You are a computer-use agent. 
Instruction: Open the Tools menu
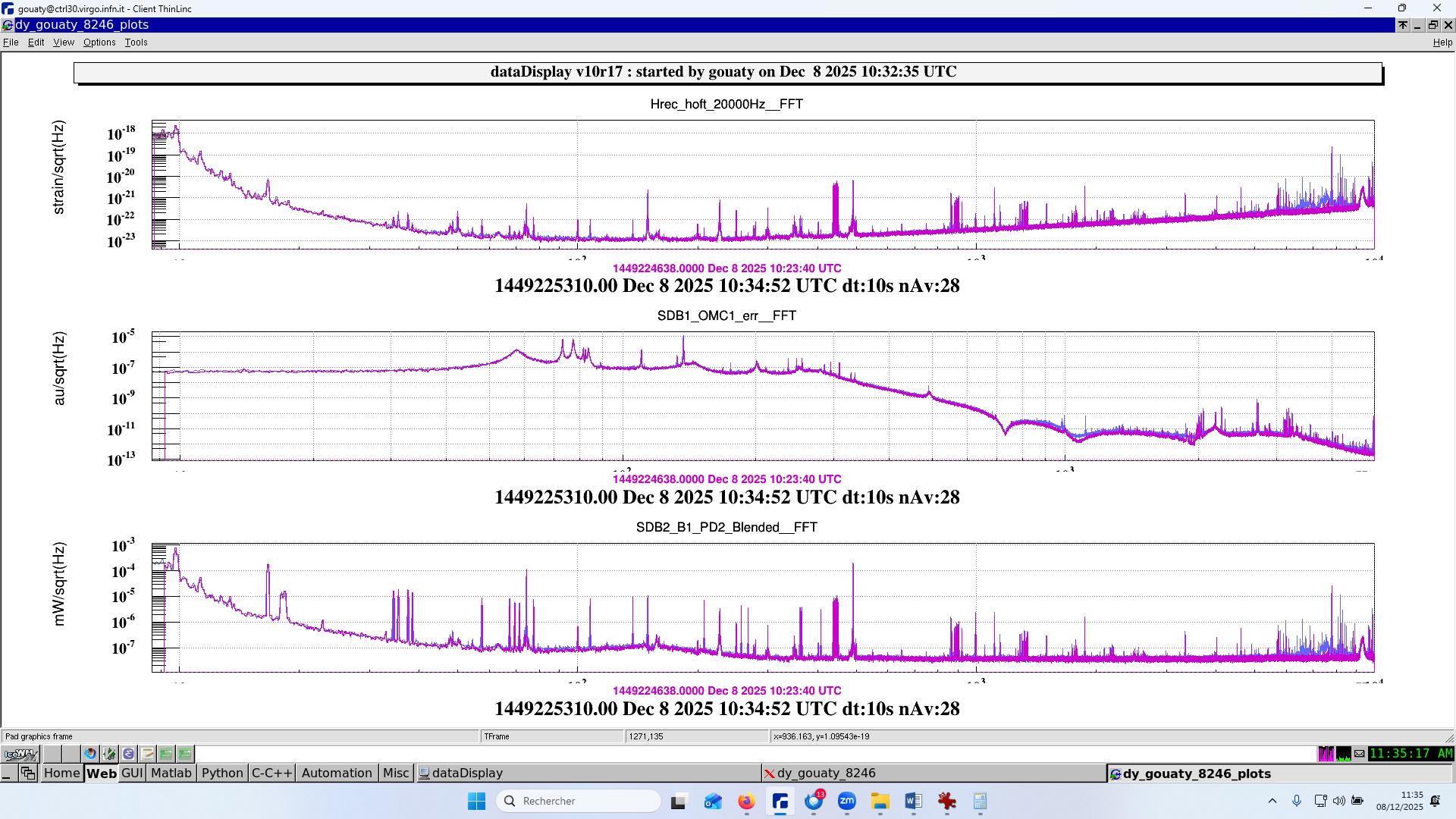pyautogui.click(x=136, y=42)
